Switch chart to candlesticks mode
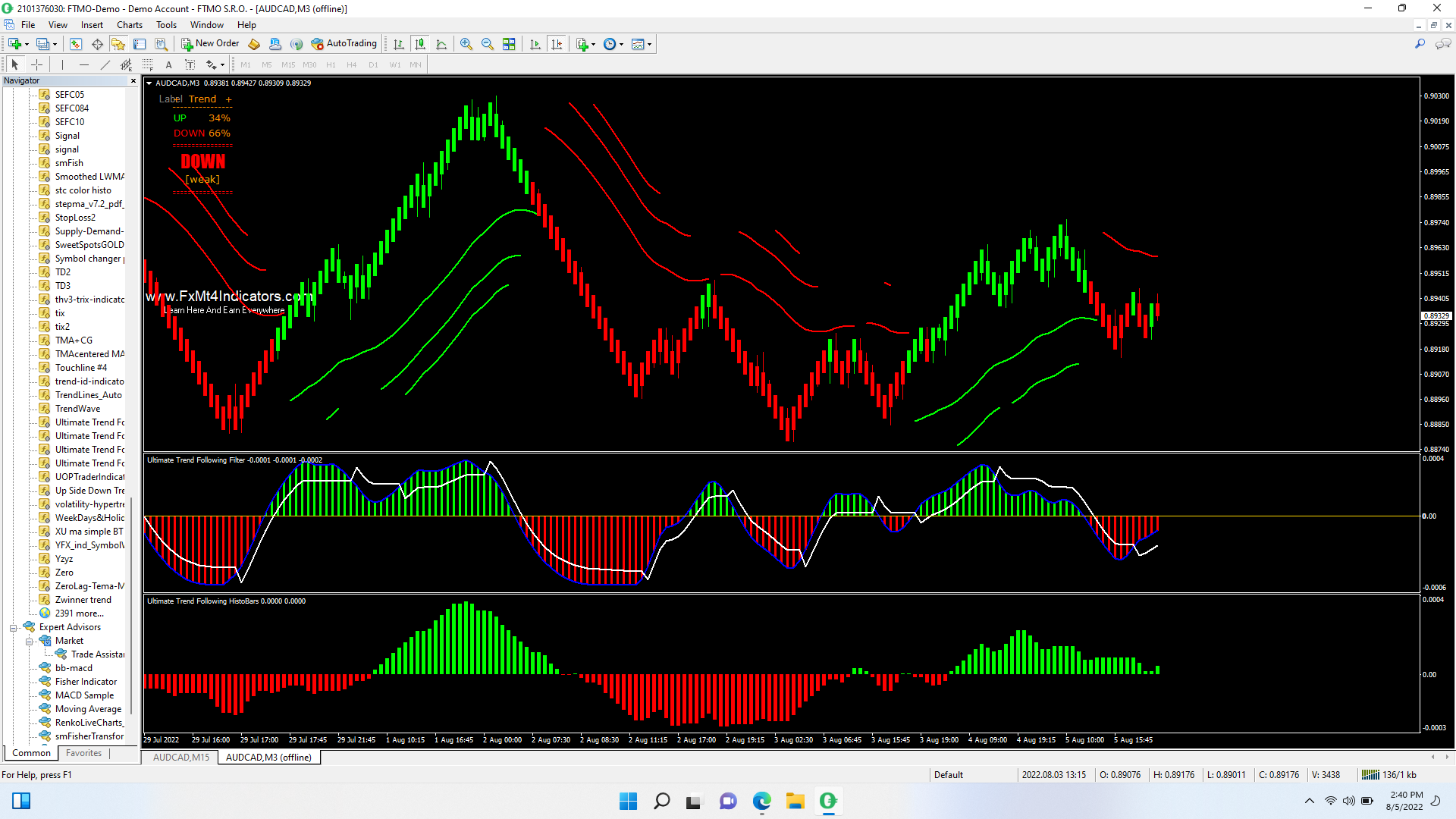Viewport: 1456px width, 819px height. [x=419, y=44]
